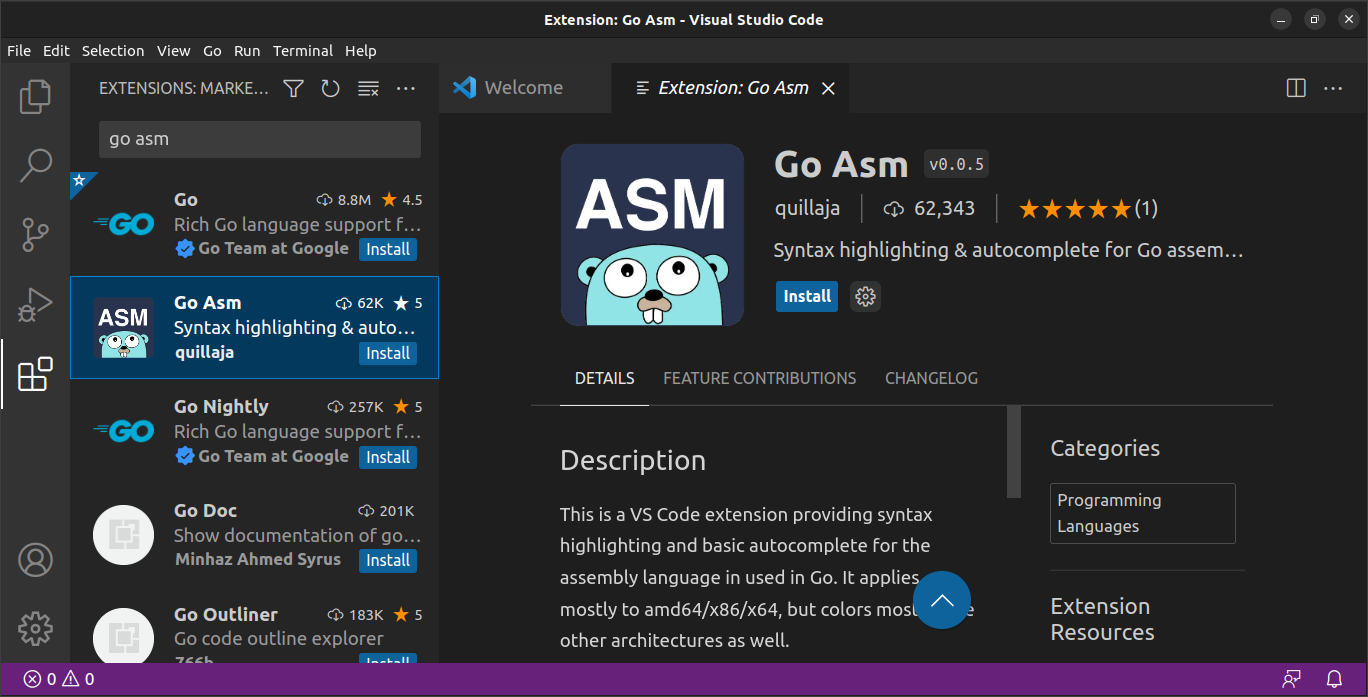Select the Go Nightly extension entry
Viewport: 1368px width, 697px height.
(x=254, y=431)
